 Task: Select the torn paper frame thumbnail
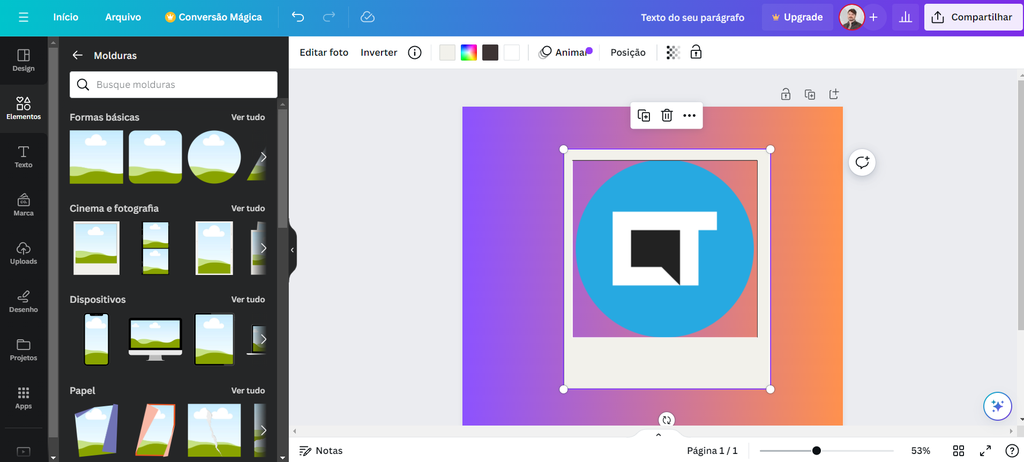214,430
